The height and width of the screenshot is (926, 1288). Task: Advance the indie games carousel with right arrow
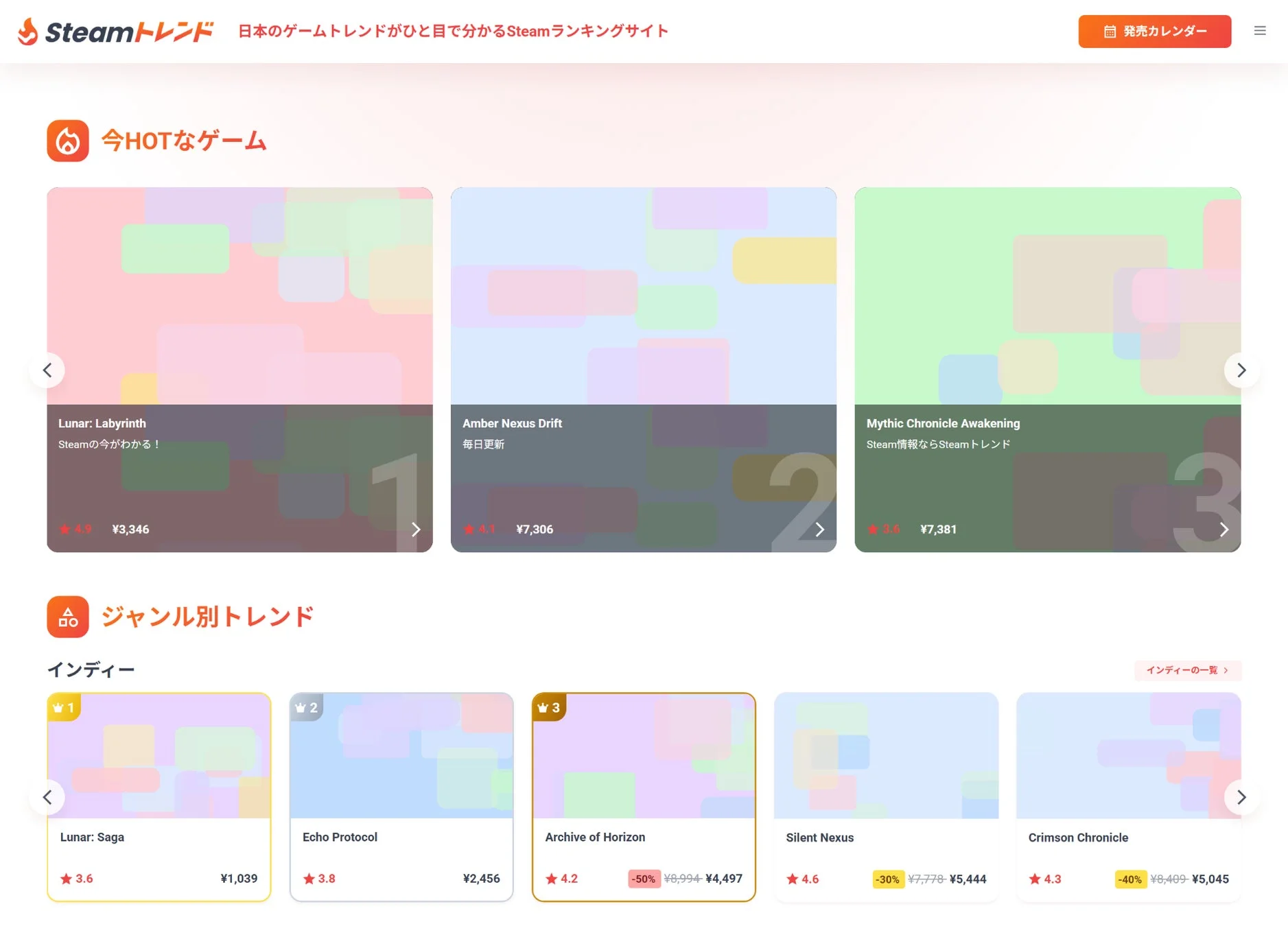[1241, 797]
